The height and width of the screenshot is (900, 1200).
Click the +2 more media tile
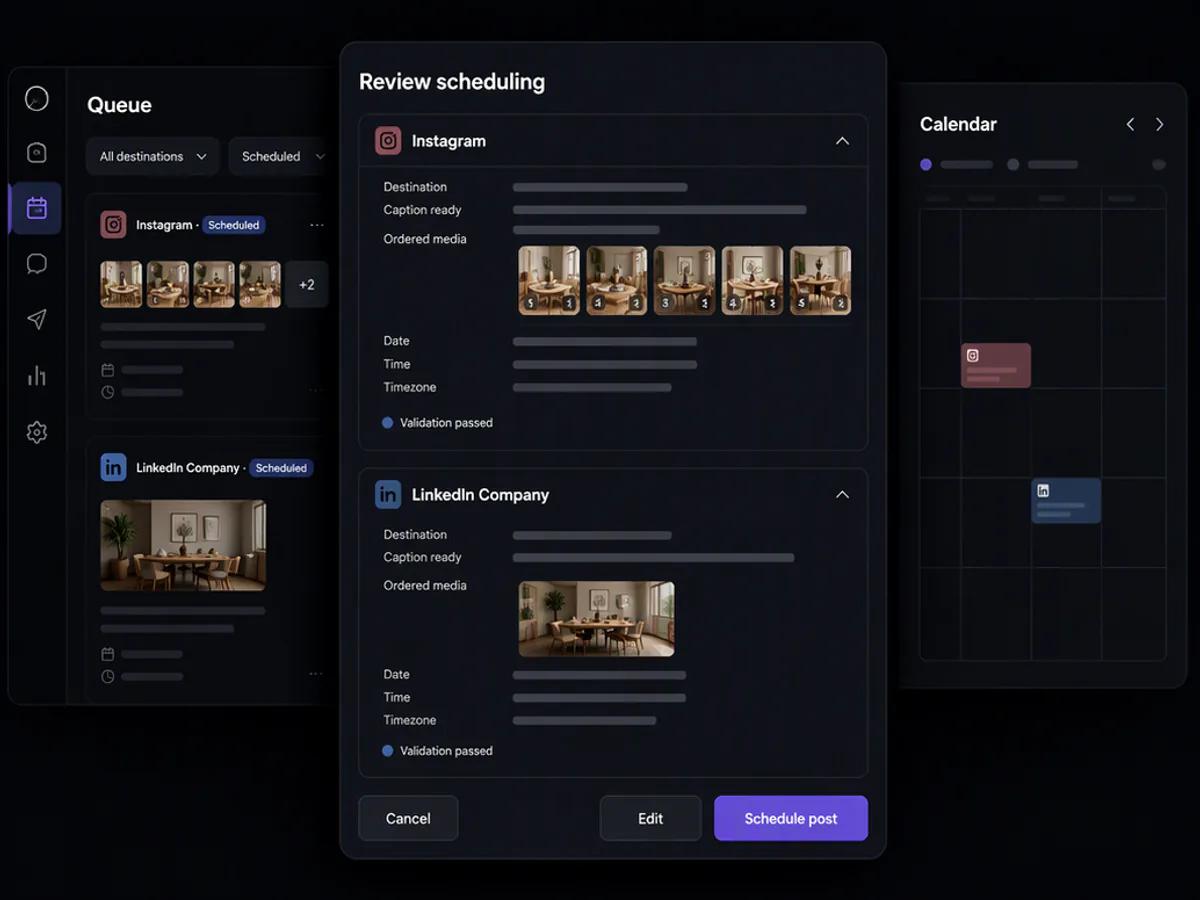tap(306, 285)
